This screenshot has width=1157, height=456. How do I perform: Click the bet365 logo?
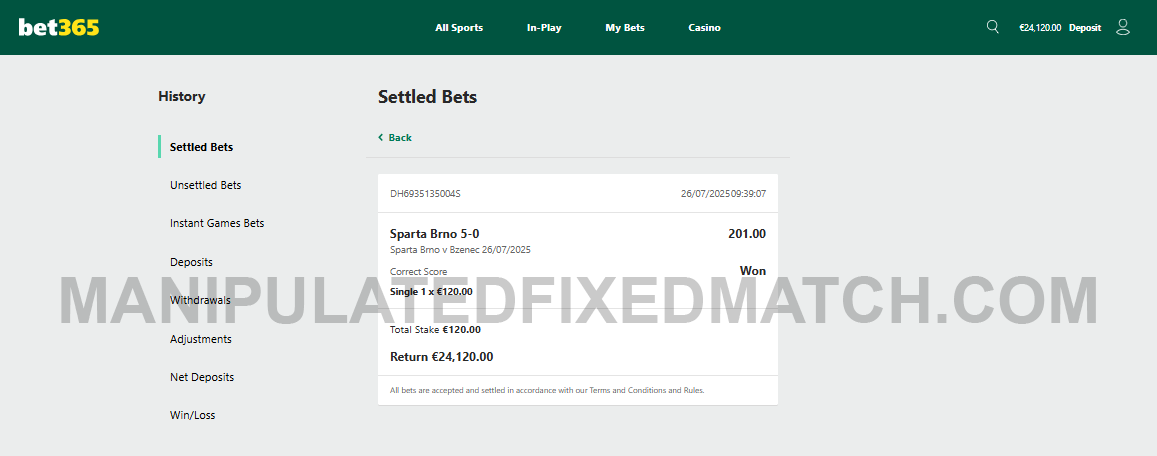click(59, 28)
